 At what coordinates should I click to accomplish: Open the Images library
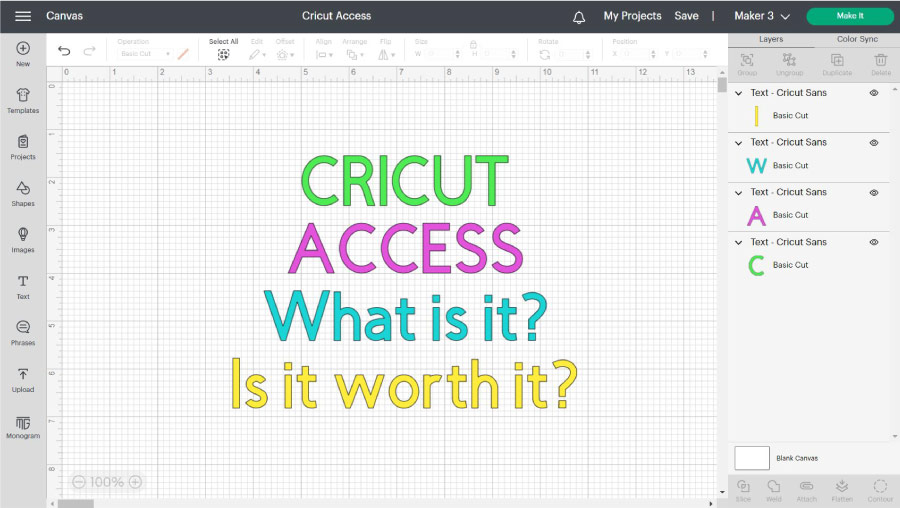click(23, 239)
